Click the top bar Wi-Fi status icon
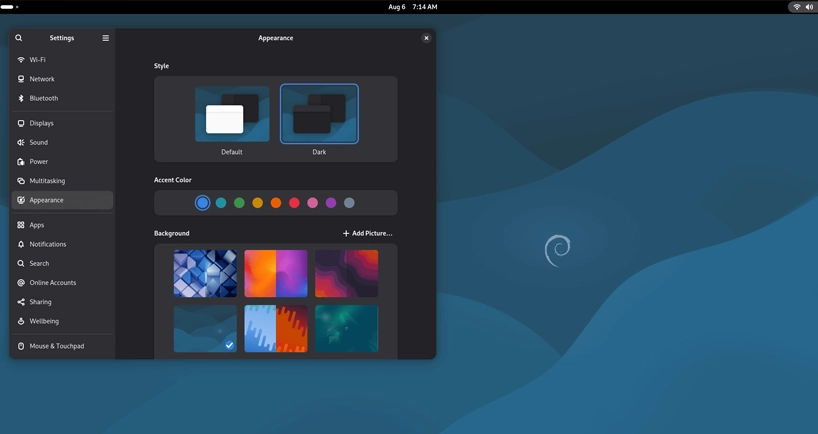This screenshot has height=434, width=818. point(797,7)
